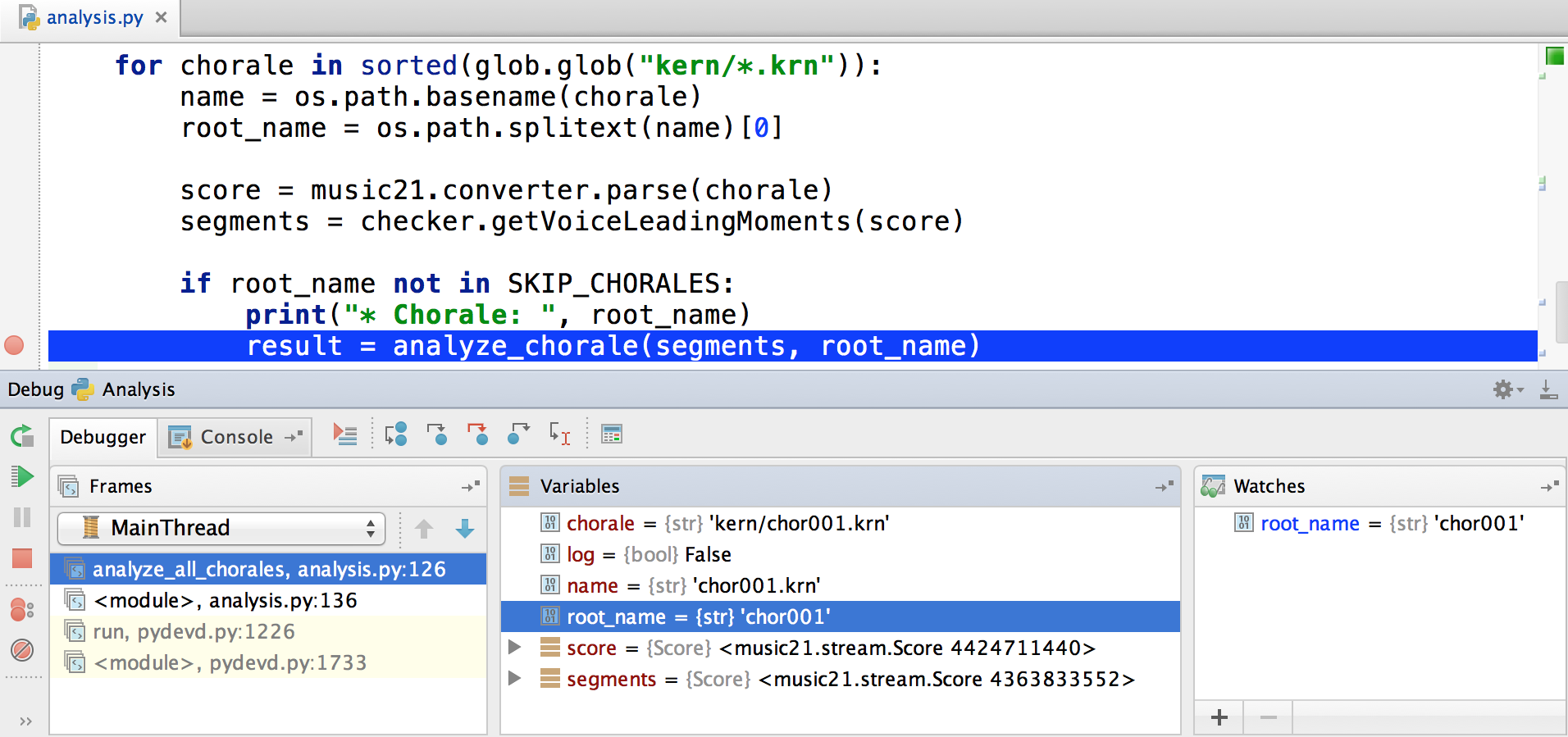Viewport: 1568px width, 737px height.
Task: Click the Rerun Analysis debug icon
Action: [22, 436]
